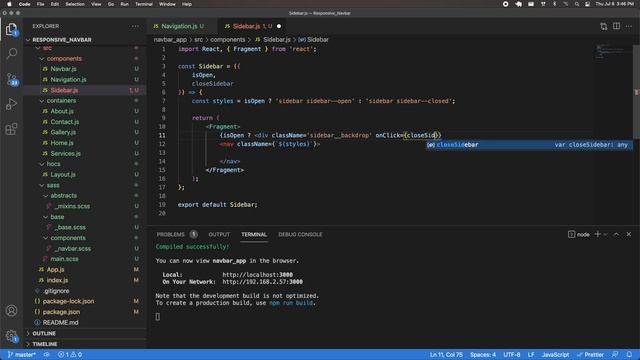The width and height of the screenshot is (640, 360).
Task: Open package.json in the explorer
Action: tap(85, 312)
